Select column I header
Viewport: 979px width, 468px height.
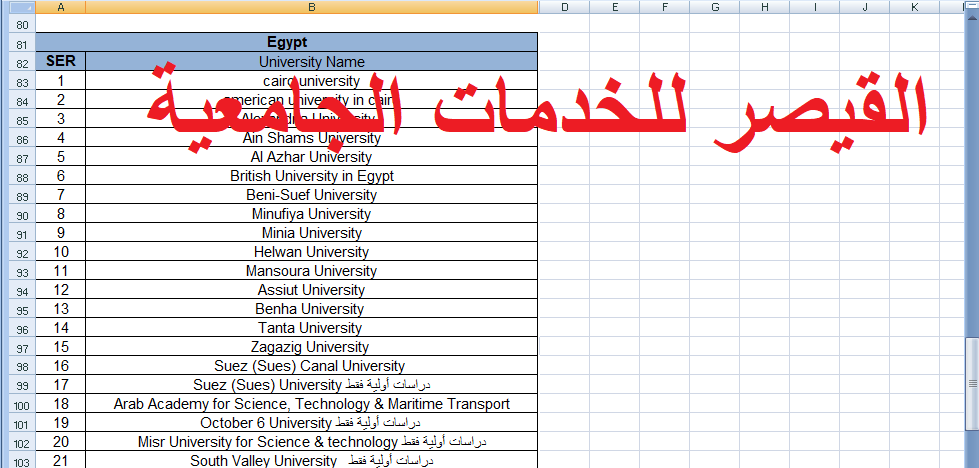click(815, 7)
